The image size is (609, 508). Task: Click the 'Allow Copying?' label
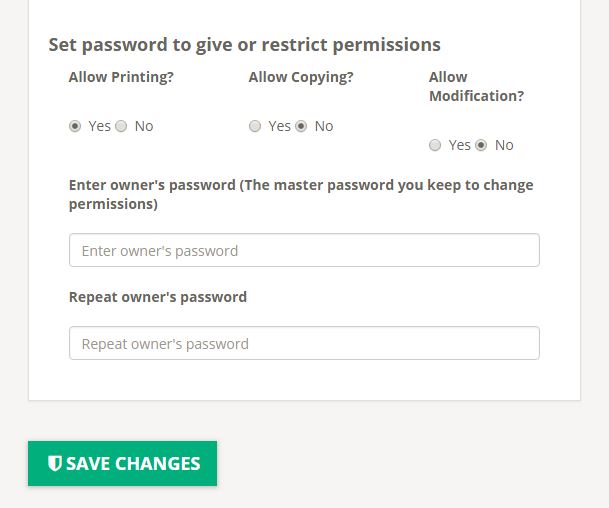click(x=301, y=77)
